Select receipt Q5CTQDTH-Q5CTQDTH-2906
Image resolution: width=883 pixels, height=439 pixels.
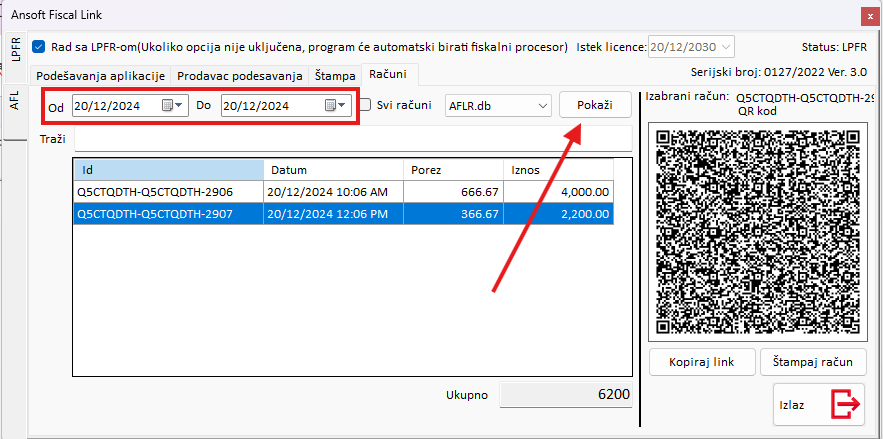[x=168, y=192]
